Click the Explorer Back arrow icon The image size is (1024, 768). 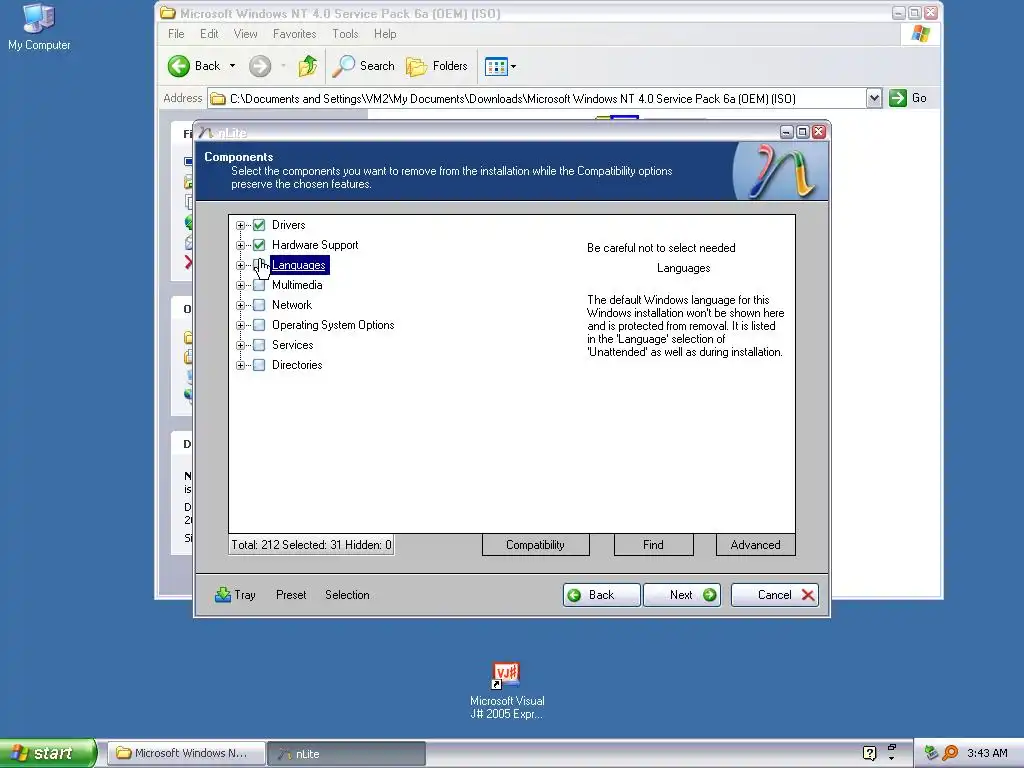(179, 66)
